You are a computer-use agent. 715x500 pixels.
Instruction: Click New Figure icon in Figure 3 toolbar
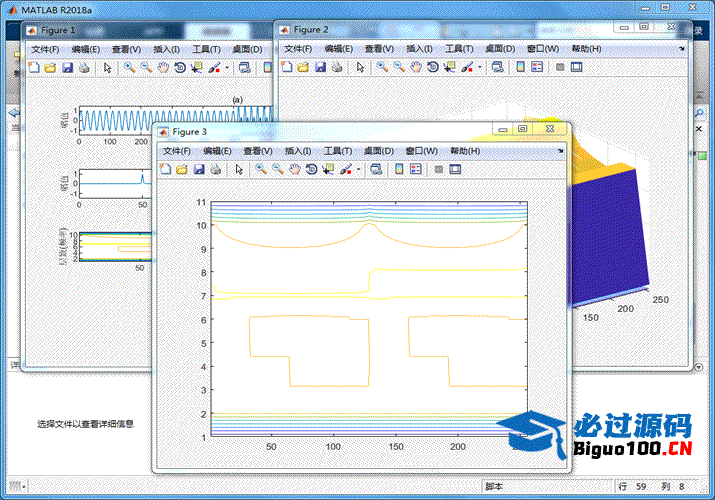click(x=166, y=170)
